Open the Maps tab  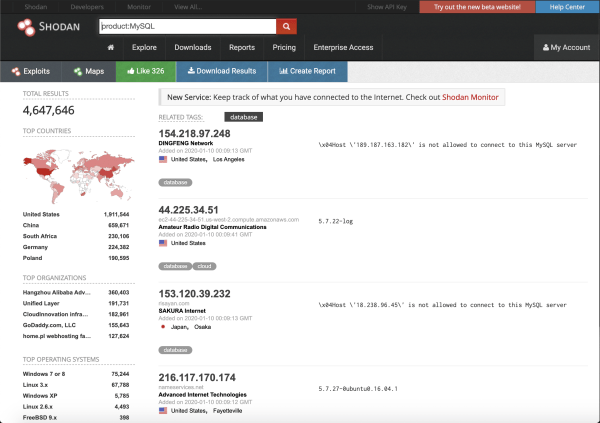click(x=89, y=71)
